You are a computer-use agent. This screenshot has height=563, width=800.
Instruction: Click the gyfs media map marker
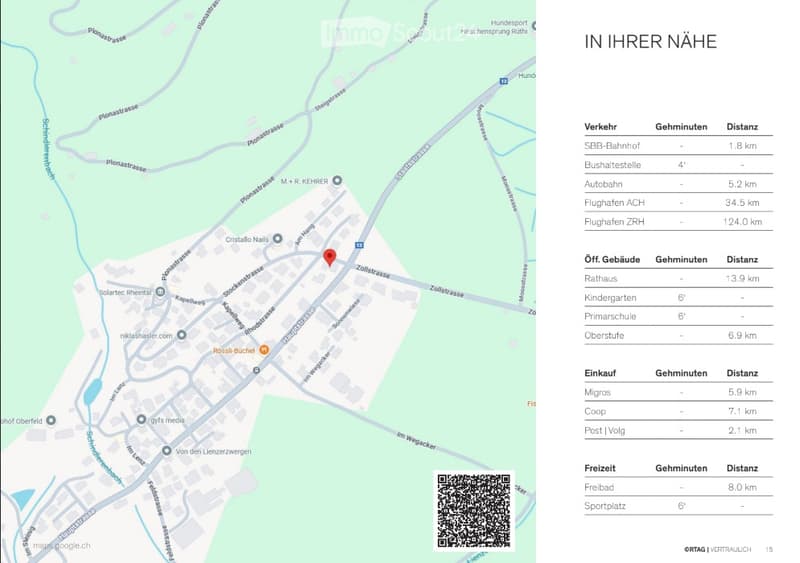141,419
